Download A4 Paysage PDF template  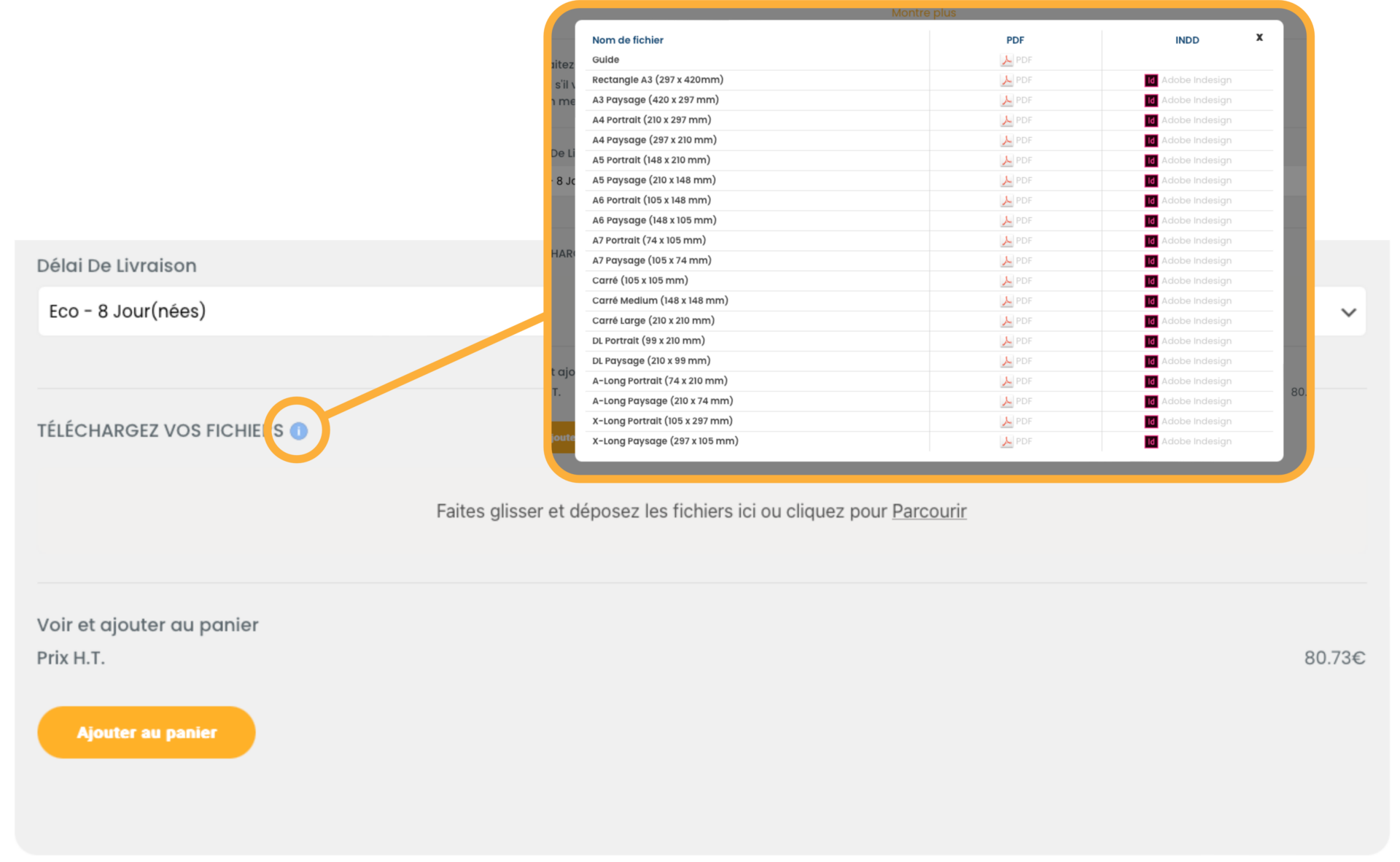[x=1016, y=140]
